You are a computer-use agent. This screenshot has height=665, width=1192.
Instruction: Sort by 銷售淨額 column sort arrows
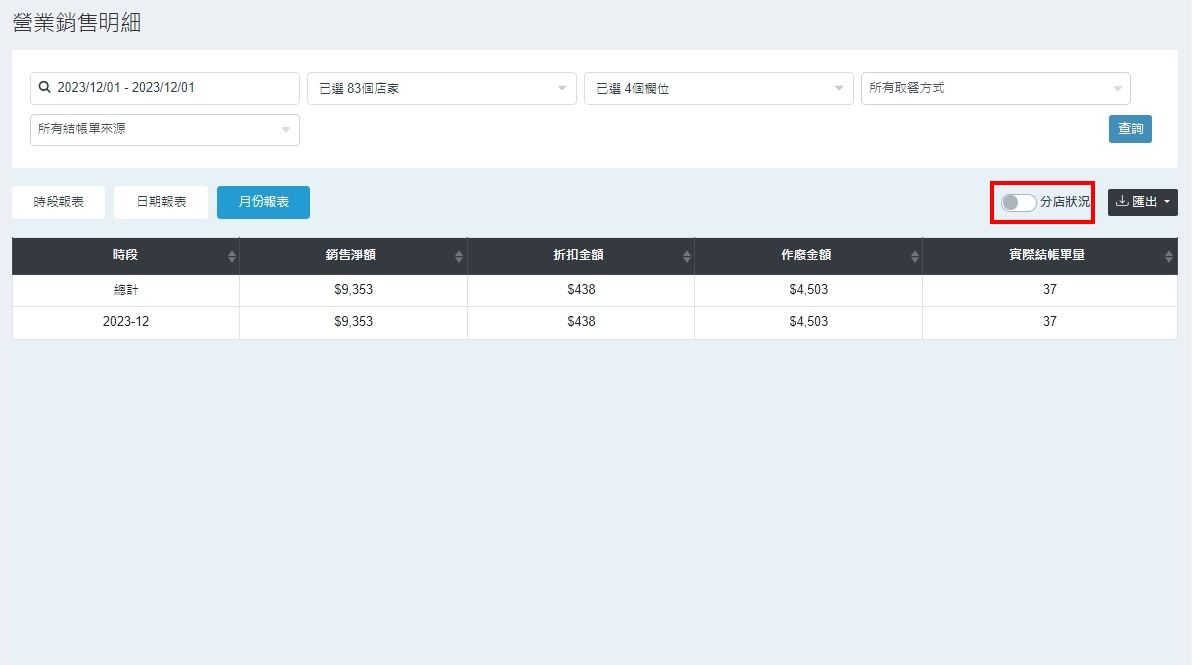tap(459, 257)
